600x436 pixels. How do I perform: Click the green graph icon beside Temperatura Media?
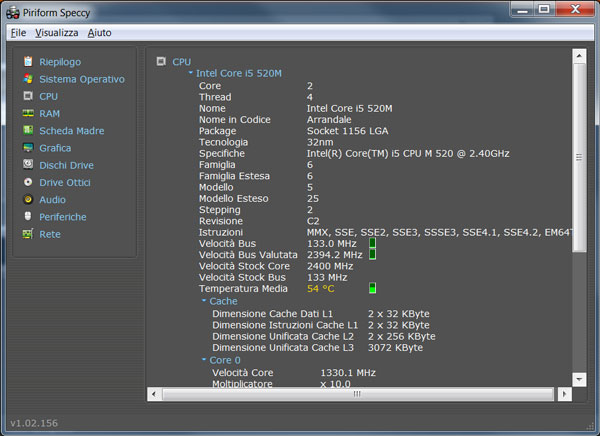coord(372,288)
